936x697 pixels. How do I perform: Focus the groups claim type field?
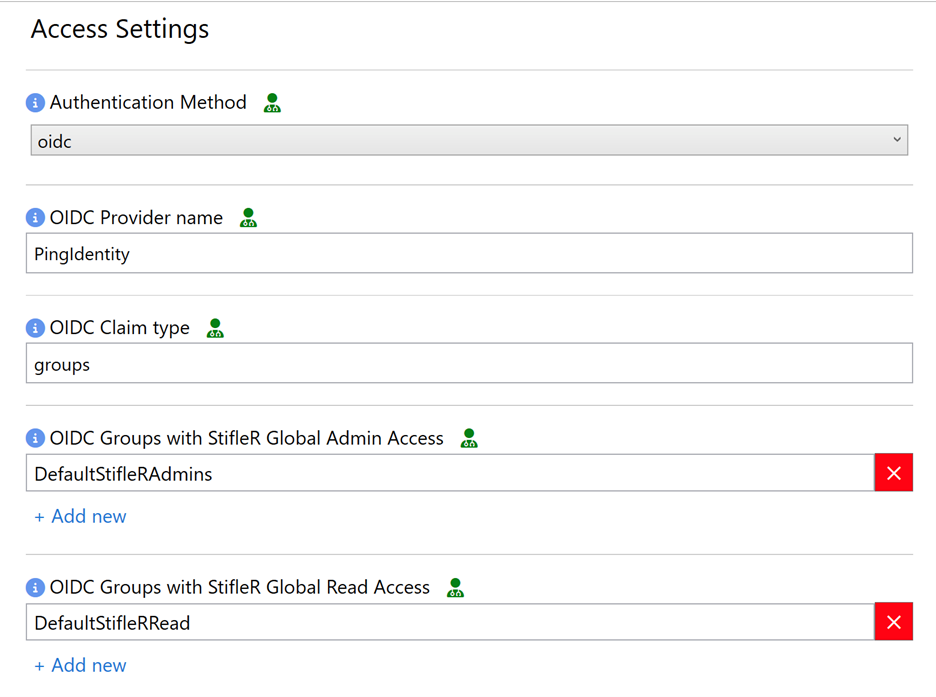click(x=468, y=364)
